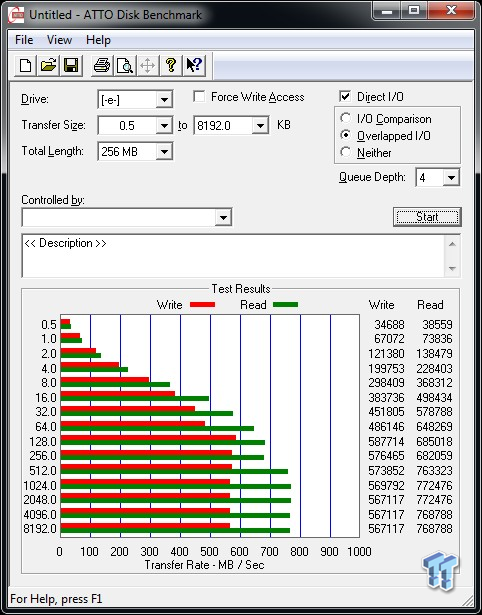Expand the Queue Depth dropdown
Screen dimensions: 482x615
451,178
